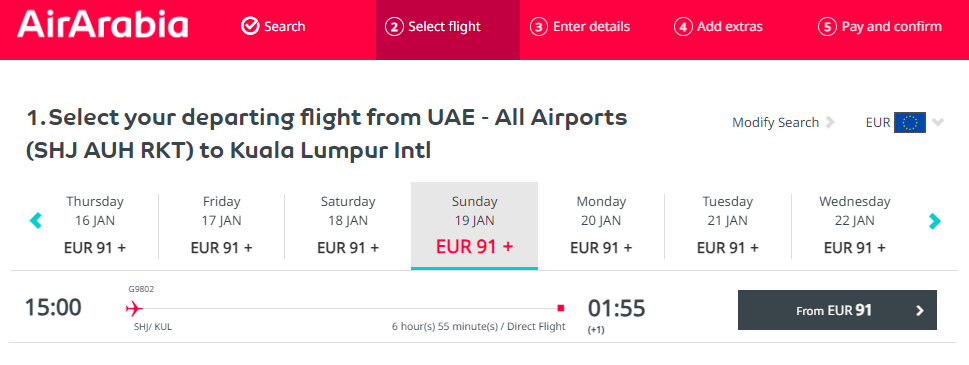Screen dimensions: 969x365
Task: Select Monday 20 JAN date
Action: click(x=601, y=225)
